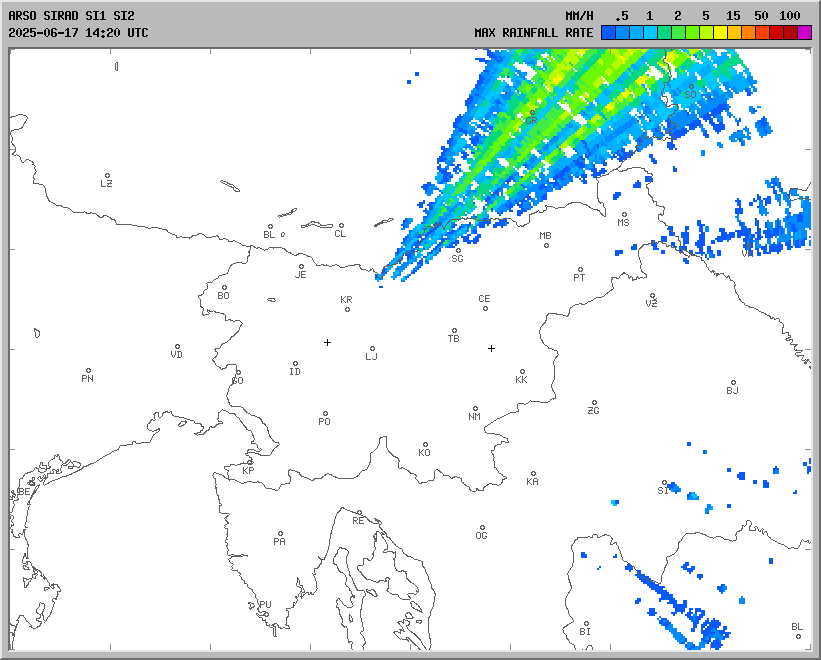The height and width of the screenshot is (660, 821).
Task: Click the KP city marker near the coast
Action: 250,462
